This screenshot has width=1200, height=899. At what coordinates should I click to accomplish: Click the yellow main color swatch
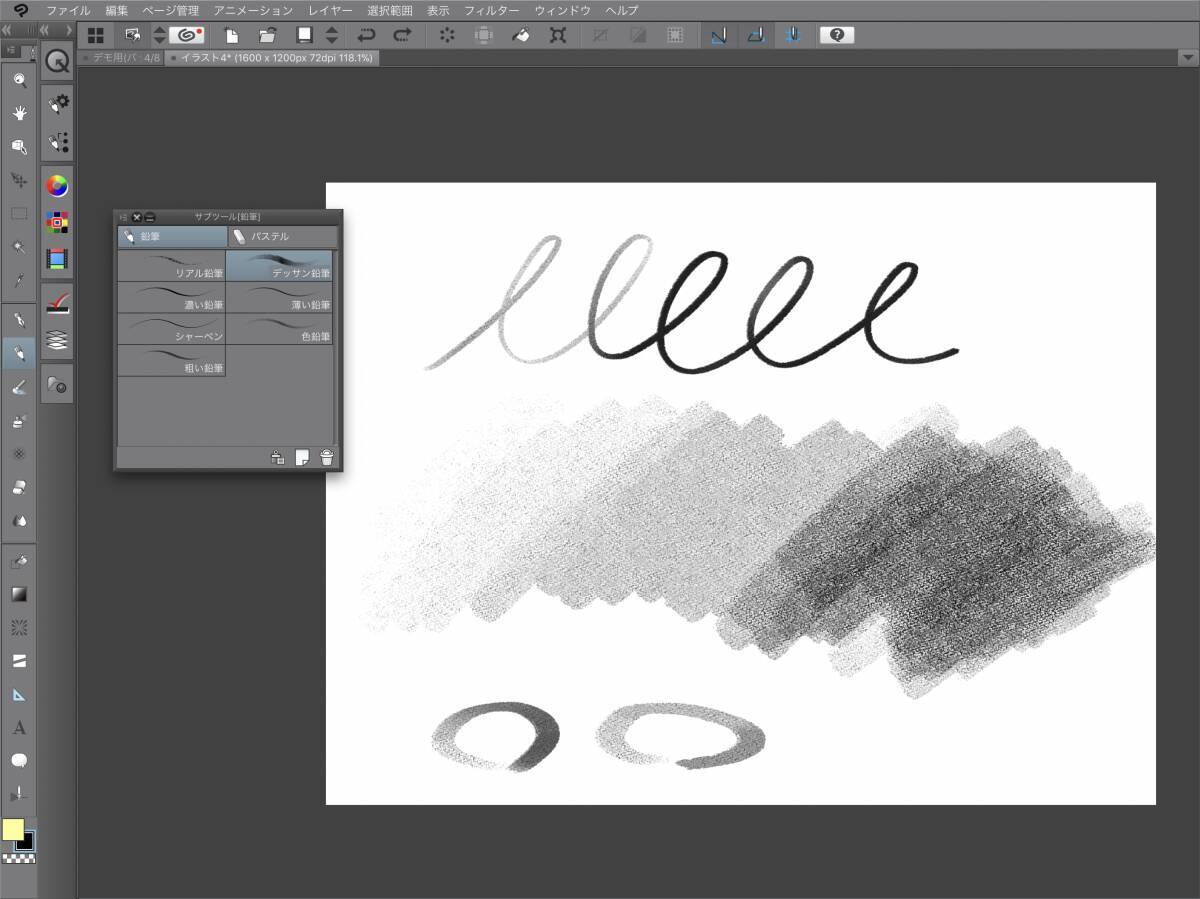[x=12, y=830]
